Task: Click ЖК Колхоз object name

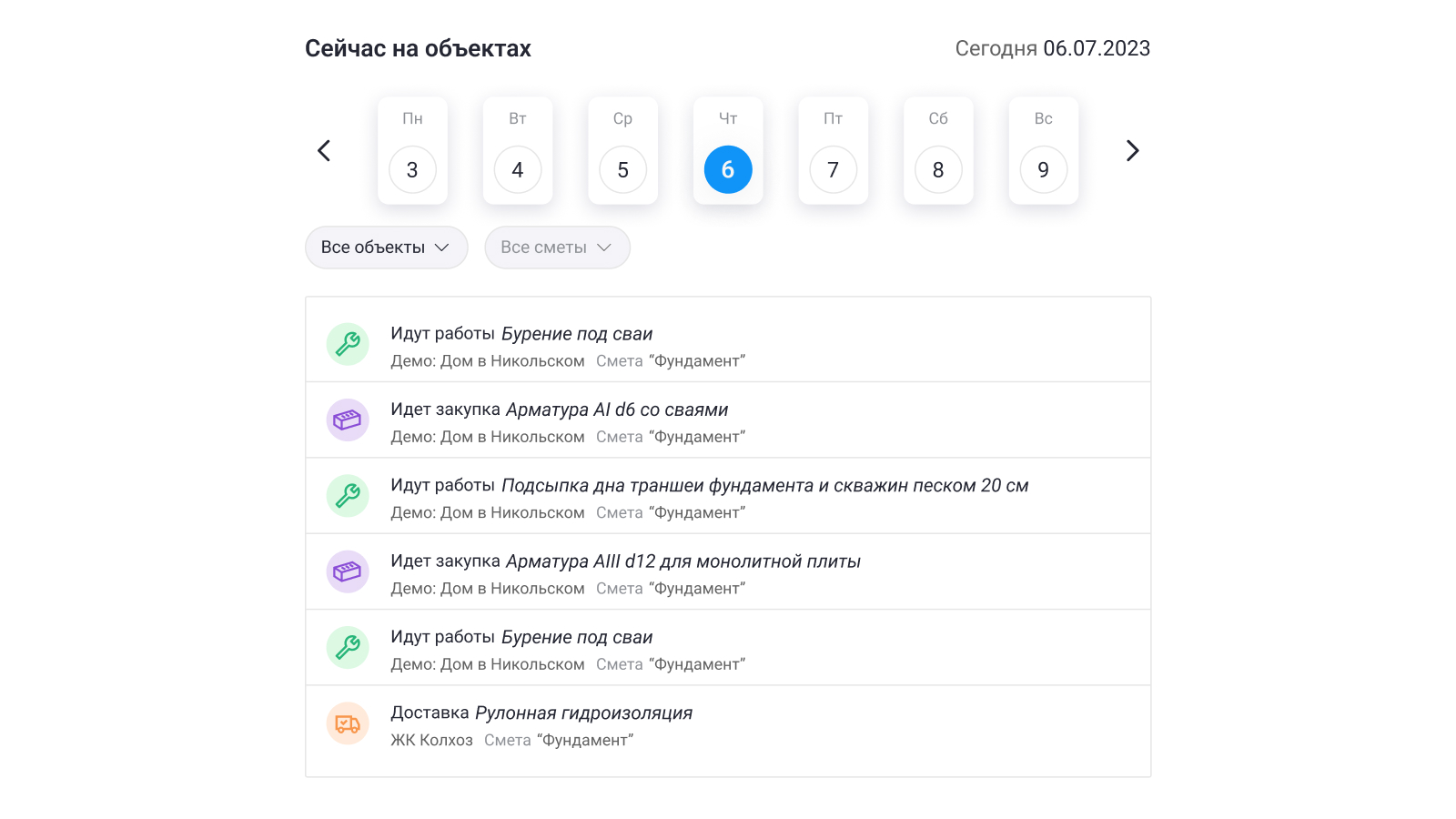Action: 431,741
